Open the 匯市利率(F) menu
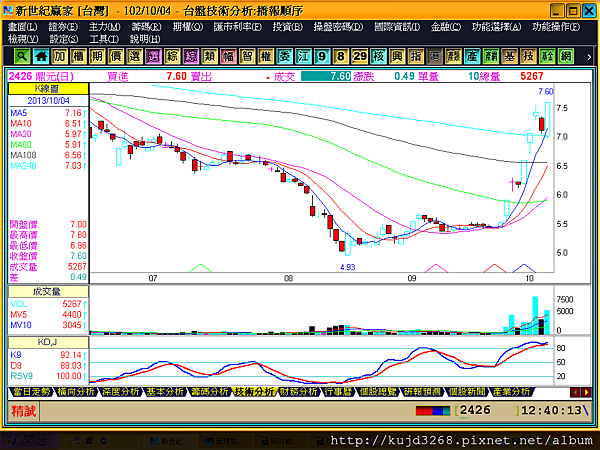The height and width of the screenshot is (450, 600). pyautogui.click(x=238, y=27)
